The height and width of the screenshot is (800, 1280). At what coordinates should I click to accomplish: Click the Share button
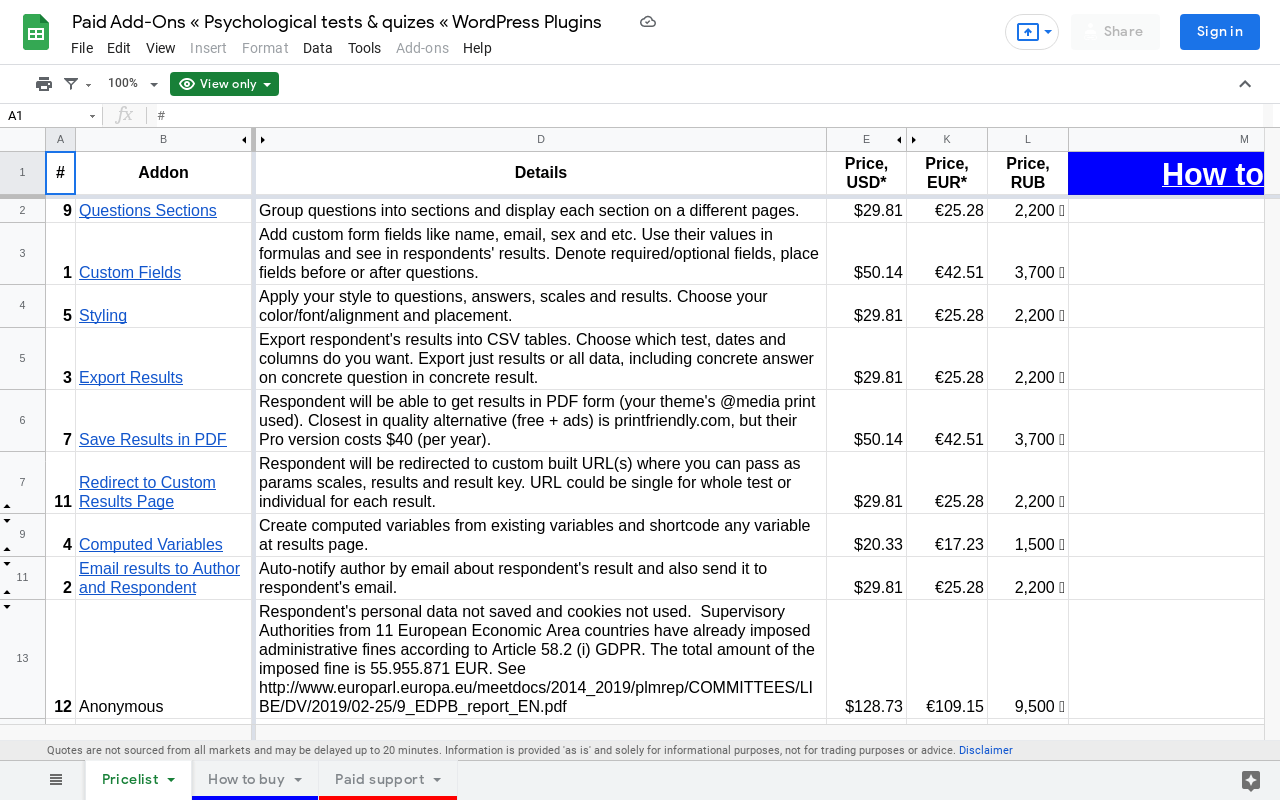click(x=1115, y=32)
